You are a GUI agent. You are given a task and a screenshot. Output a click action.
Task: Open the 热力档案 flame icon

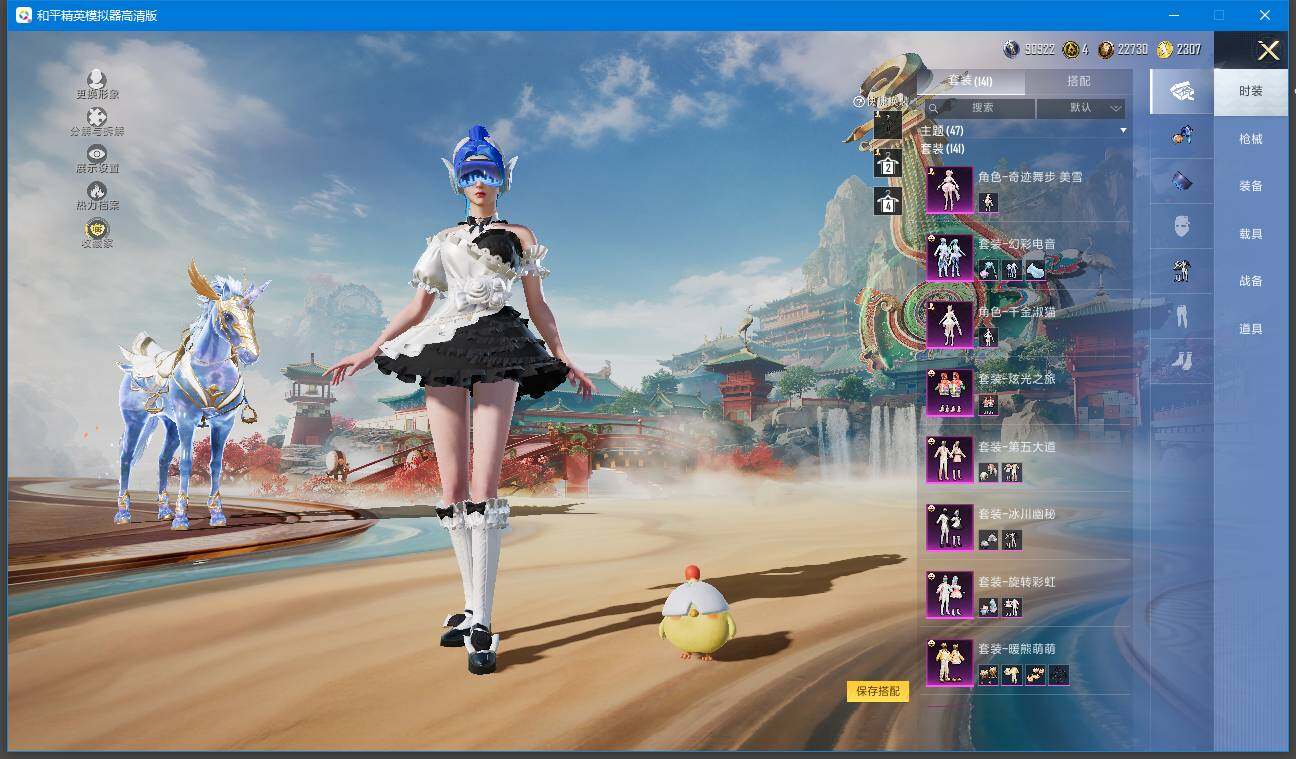point(97,190)
